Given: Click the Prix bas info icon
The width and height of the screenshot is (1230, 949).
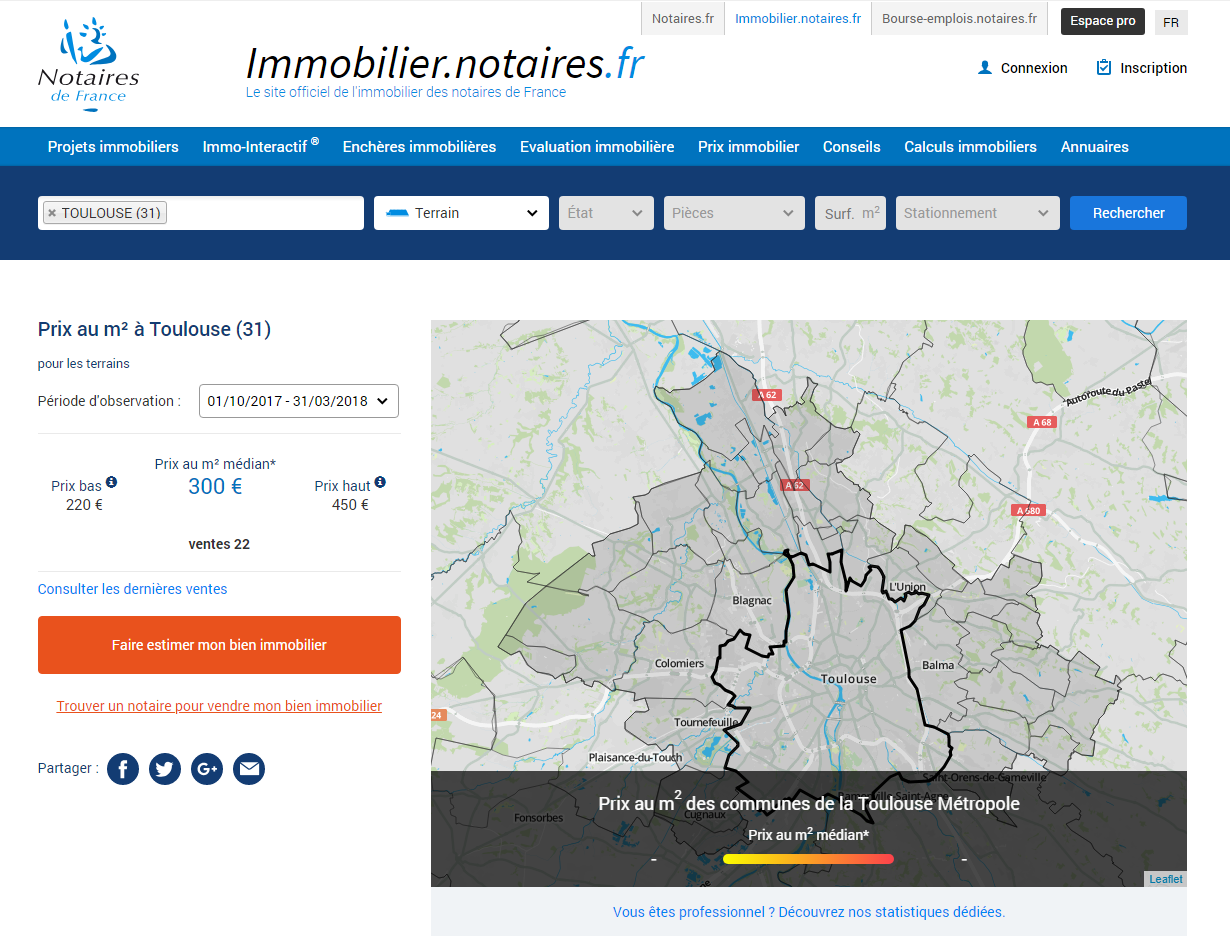Looking at the screenshot, I should [112, 482].
